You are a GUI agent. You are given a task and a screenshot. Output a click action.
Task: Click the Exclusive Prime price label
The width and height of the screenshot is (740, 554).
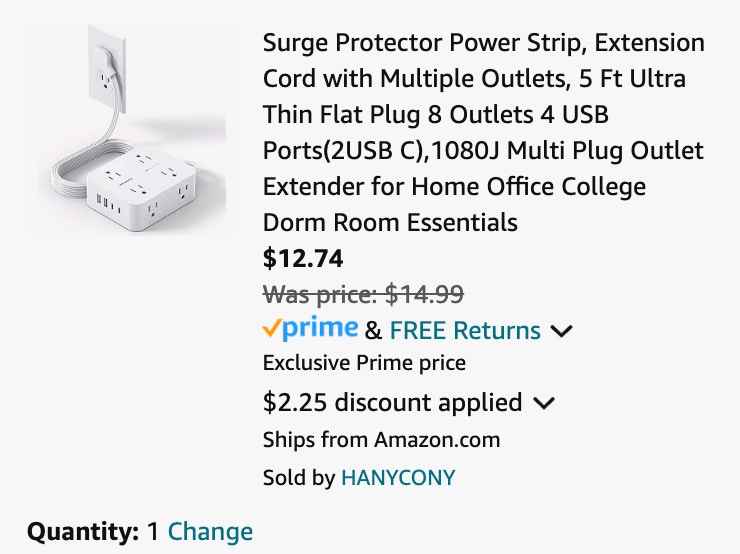coord(364,363)
